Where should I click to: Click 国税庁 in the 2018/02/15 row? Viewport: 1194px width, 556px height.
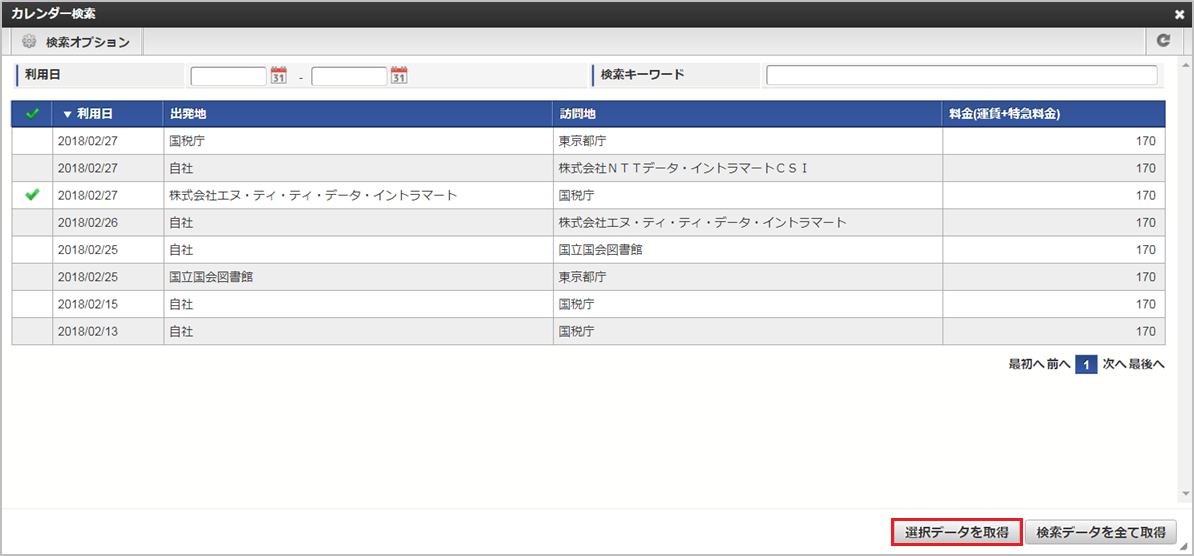coord(576,304)
